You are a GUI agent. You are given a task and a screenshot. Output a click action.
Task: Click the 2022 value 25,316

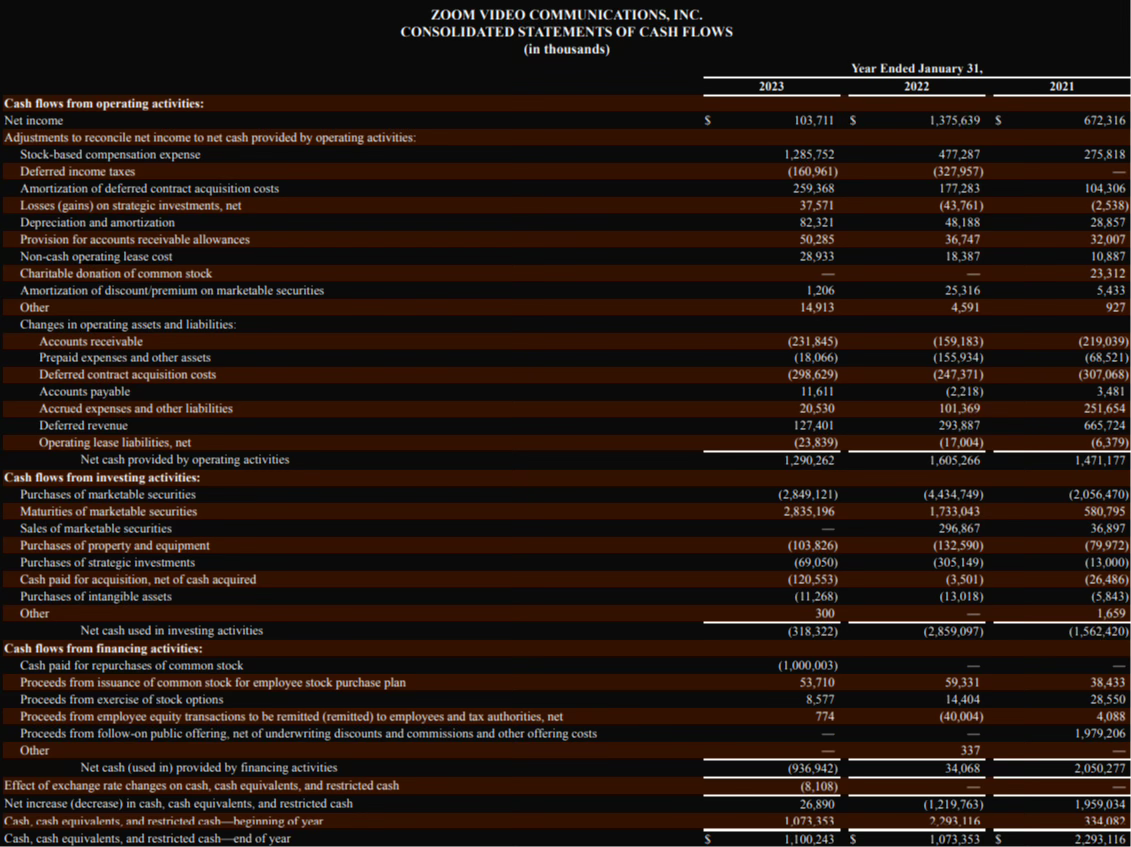pos(962,290)
